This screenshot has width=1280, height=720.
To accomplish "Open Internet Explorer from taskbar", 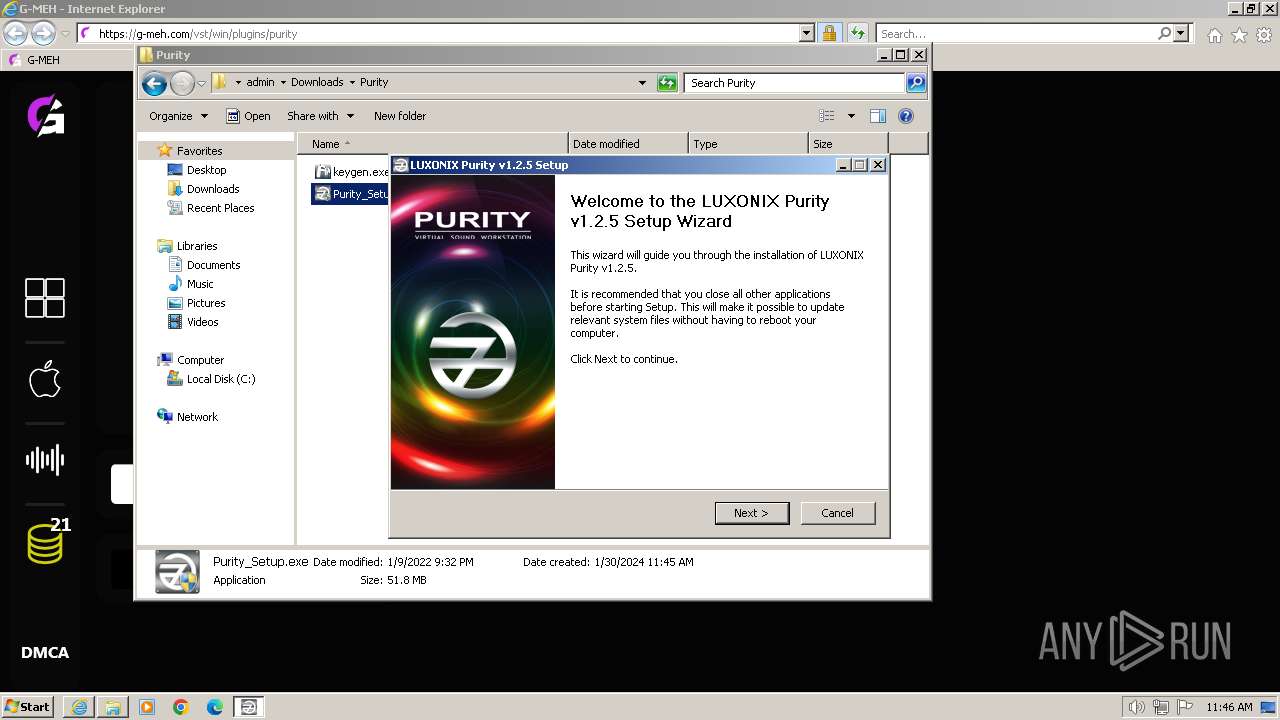I will 79,707.
